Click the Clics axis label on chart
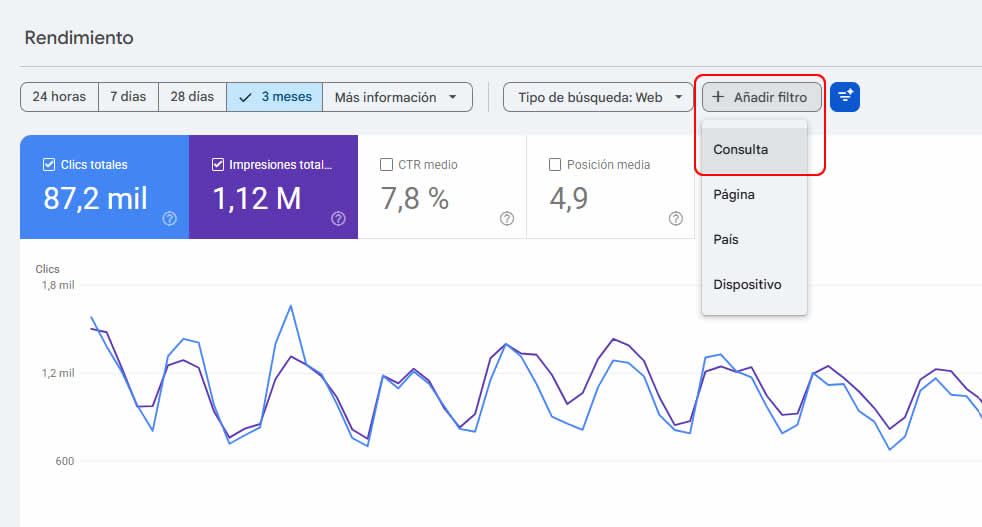Screen dimensions: 982x527 pos(48,269)
